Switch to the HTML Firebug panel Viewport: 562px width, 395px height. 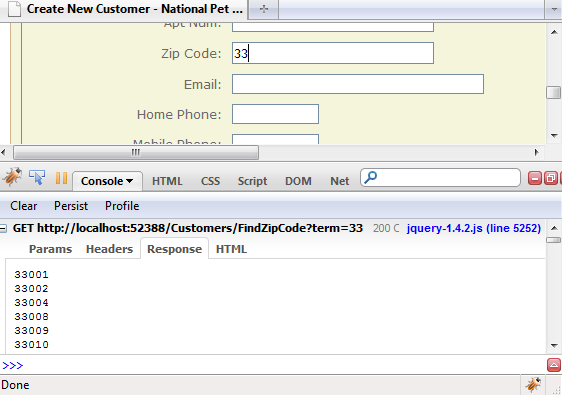click(167, 181)
